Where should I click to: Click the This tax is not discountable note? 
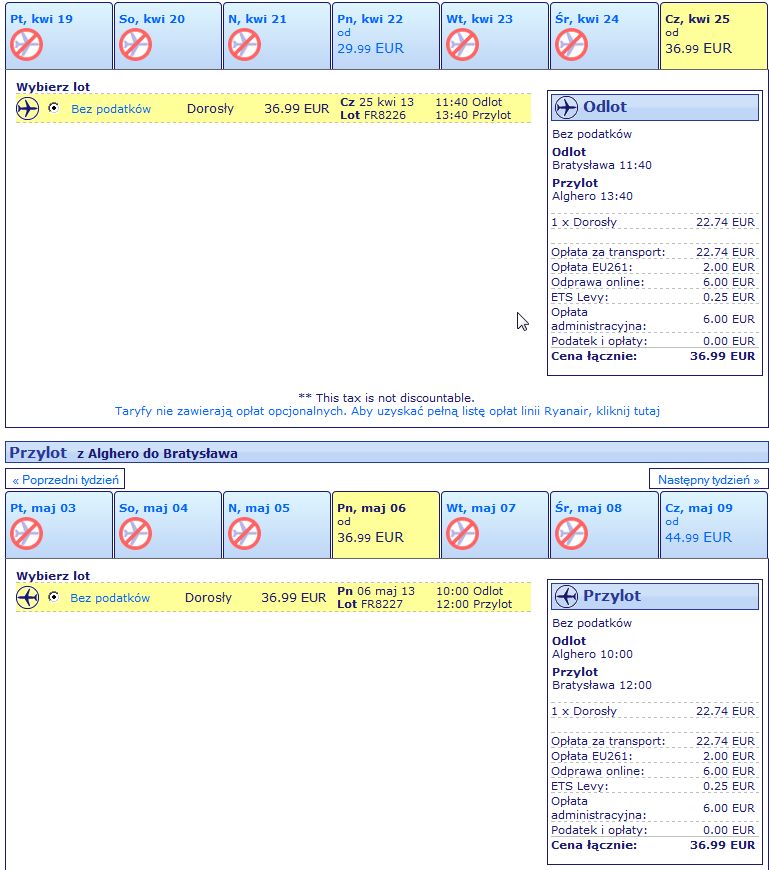(386, 398)
